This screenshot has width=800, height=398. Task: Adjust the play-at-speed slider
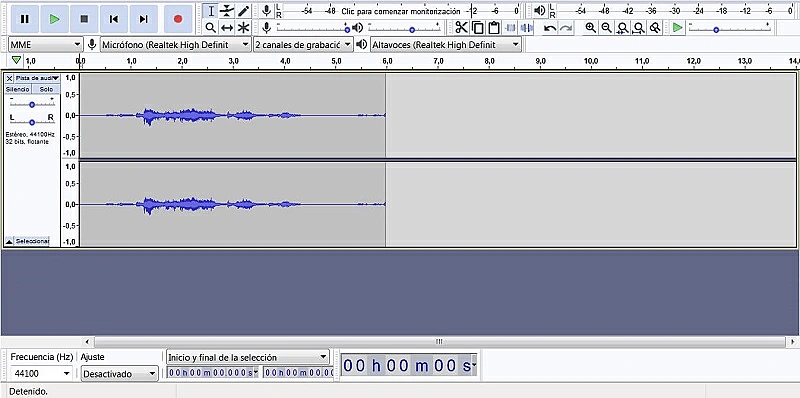click(x=730, y=28)
